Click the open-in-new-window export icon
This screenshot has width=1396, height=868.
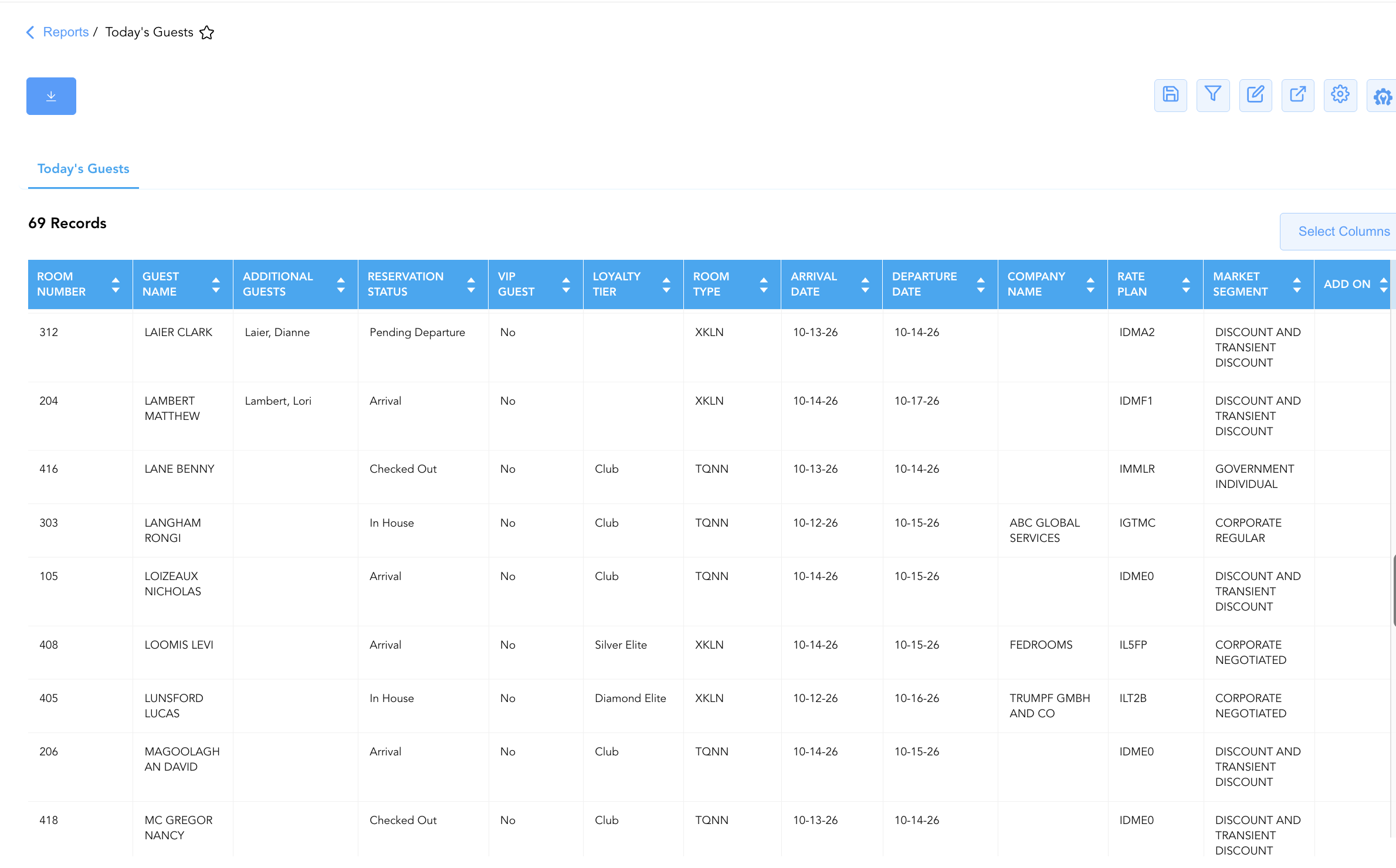(1298, 95)
